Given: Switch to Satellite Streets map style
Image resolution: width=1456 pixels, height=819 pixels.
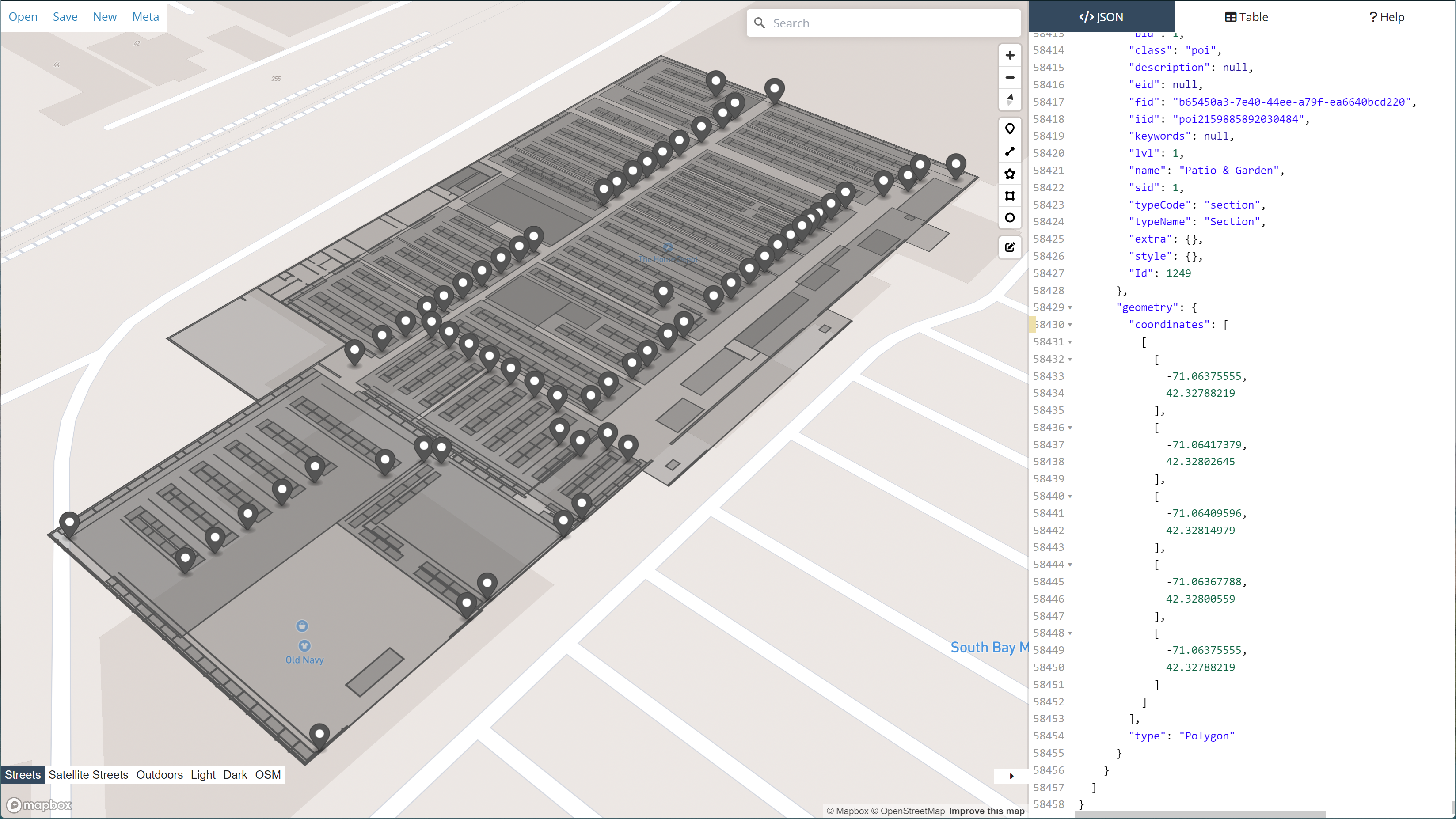Looking at the screenshot, I should pos(88,774).
